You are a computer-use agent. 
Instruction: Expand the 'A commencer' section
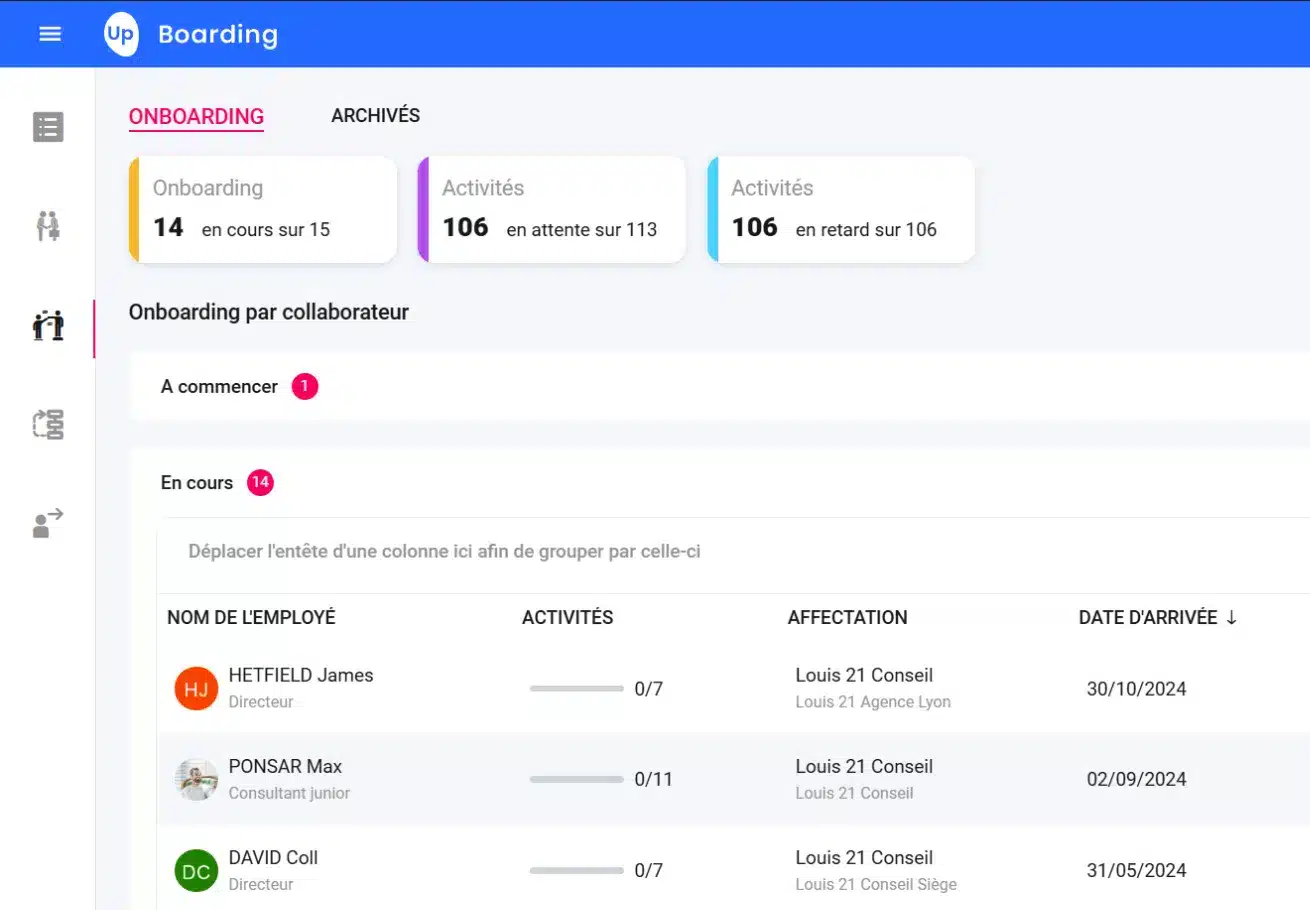220,386
